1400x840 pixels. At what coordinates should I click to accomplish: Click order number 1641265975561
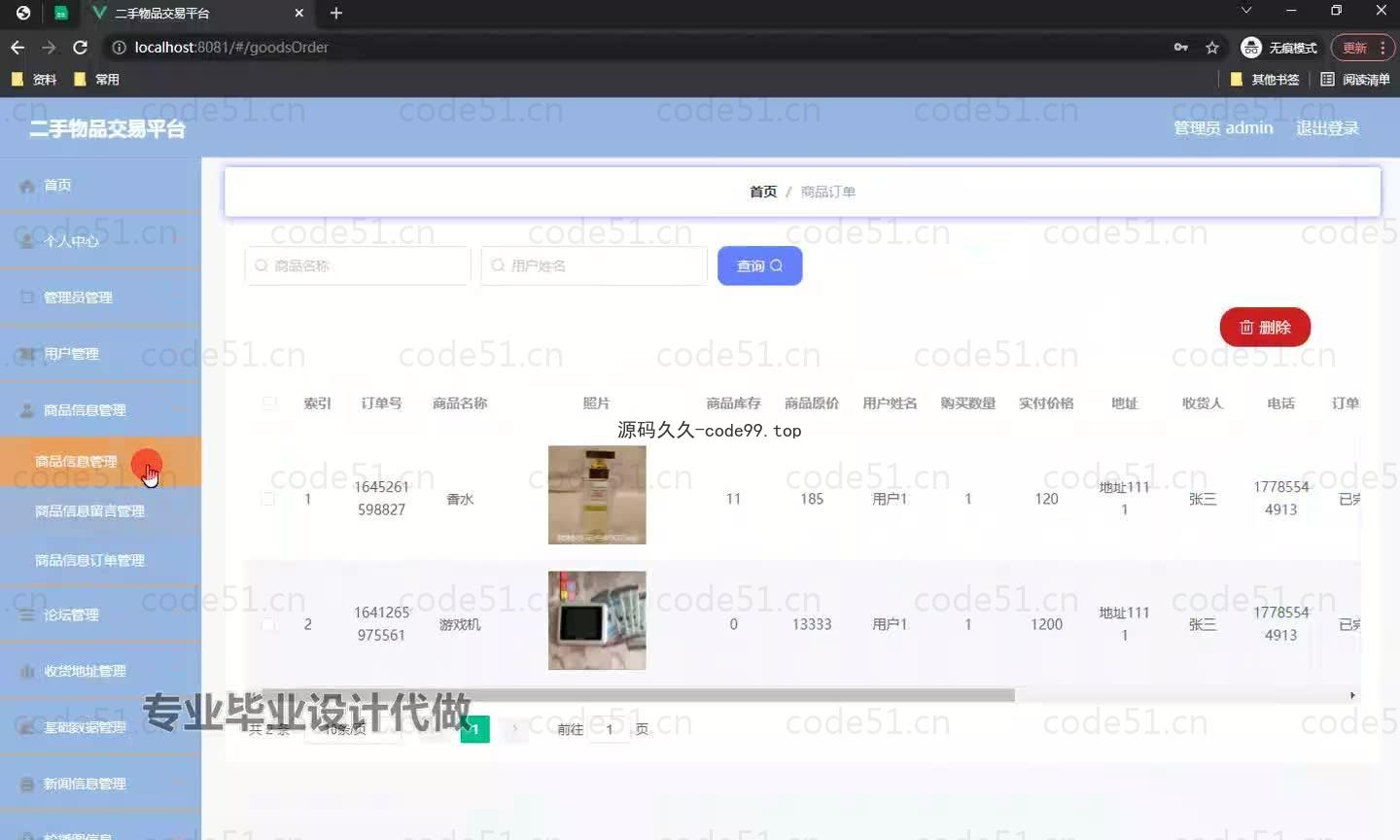[381, 623]
